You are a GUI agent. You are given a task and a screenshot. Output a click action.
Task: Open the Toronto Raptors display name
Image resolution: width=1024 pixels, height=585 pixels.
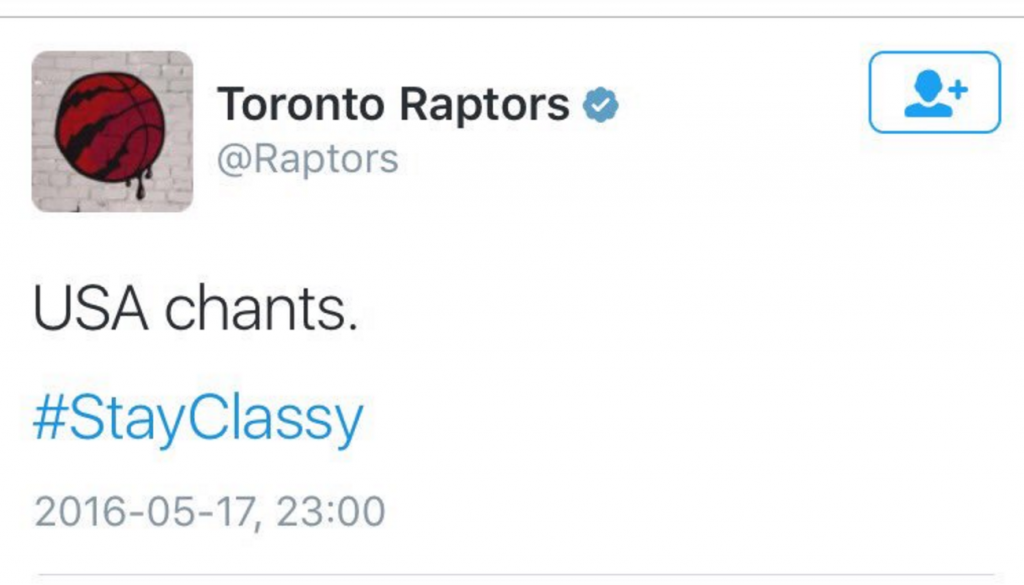point(393,104)
